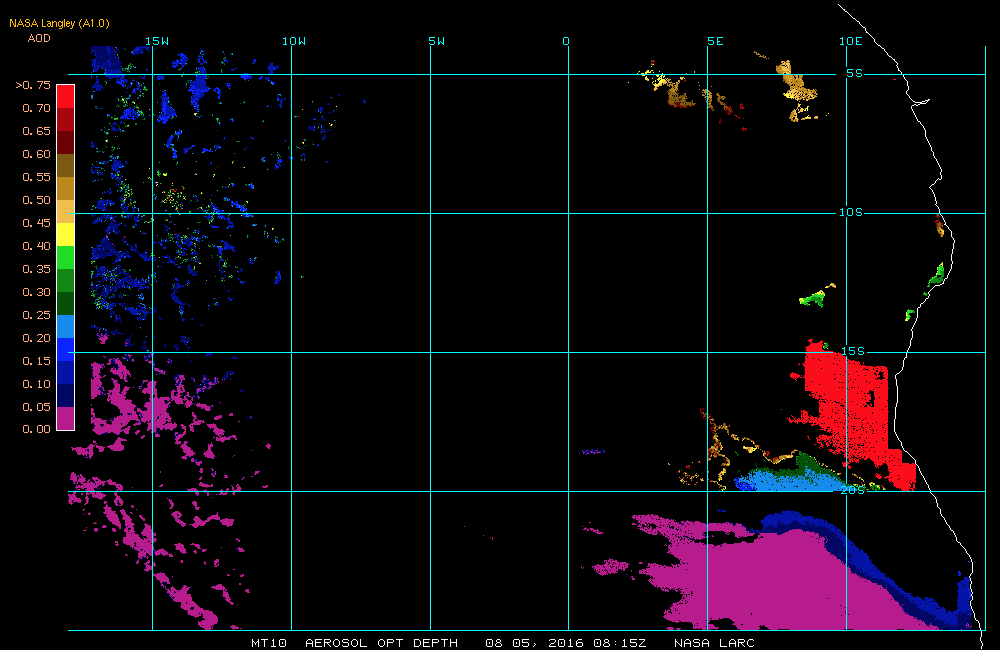Click the 15S latitude label
This screenshot has width=1000, height=650.
pos(853,351)
